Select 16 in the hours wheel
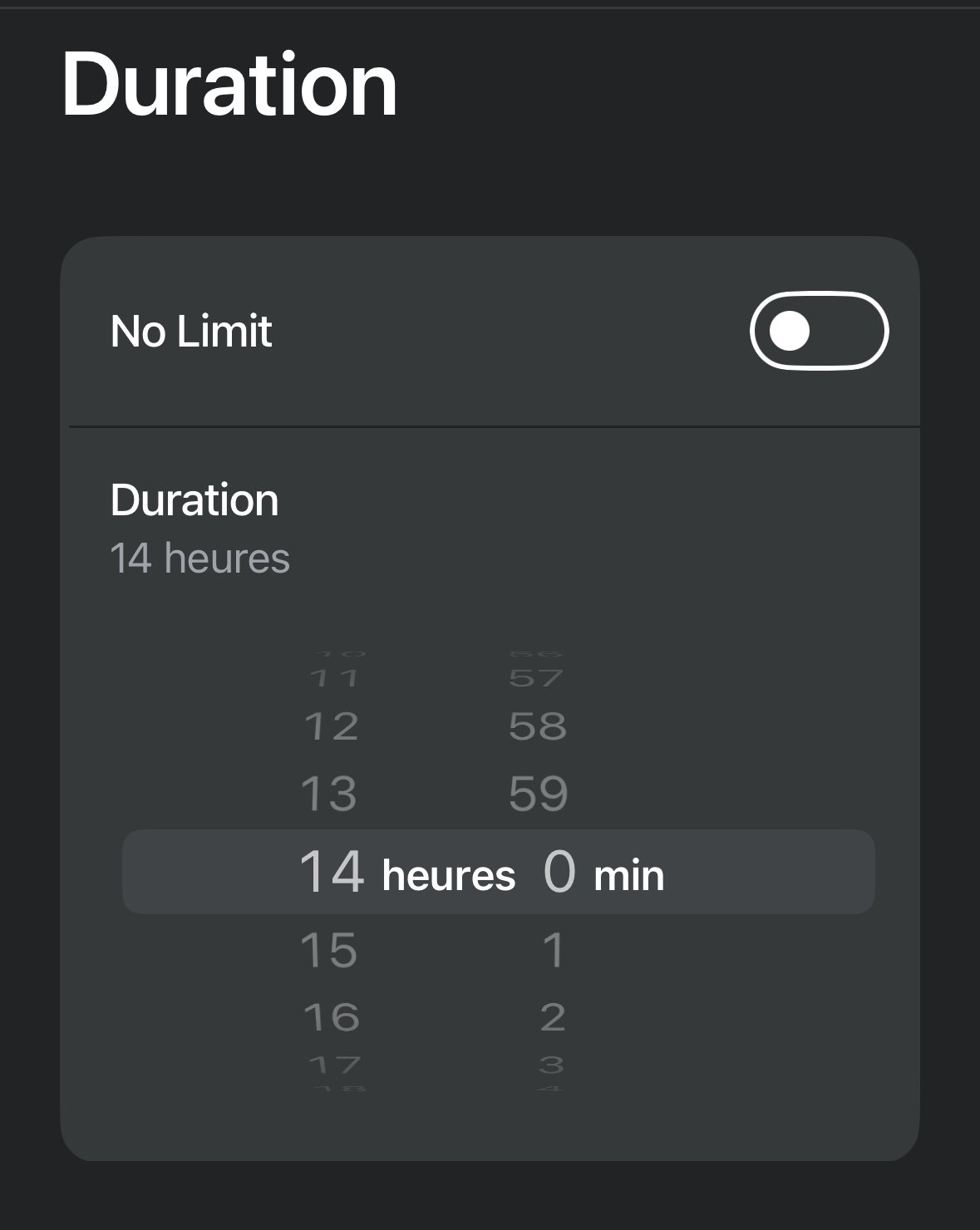Image resolution: width=980 pixels, height=1230 pixels. point(331,1017)
